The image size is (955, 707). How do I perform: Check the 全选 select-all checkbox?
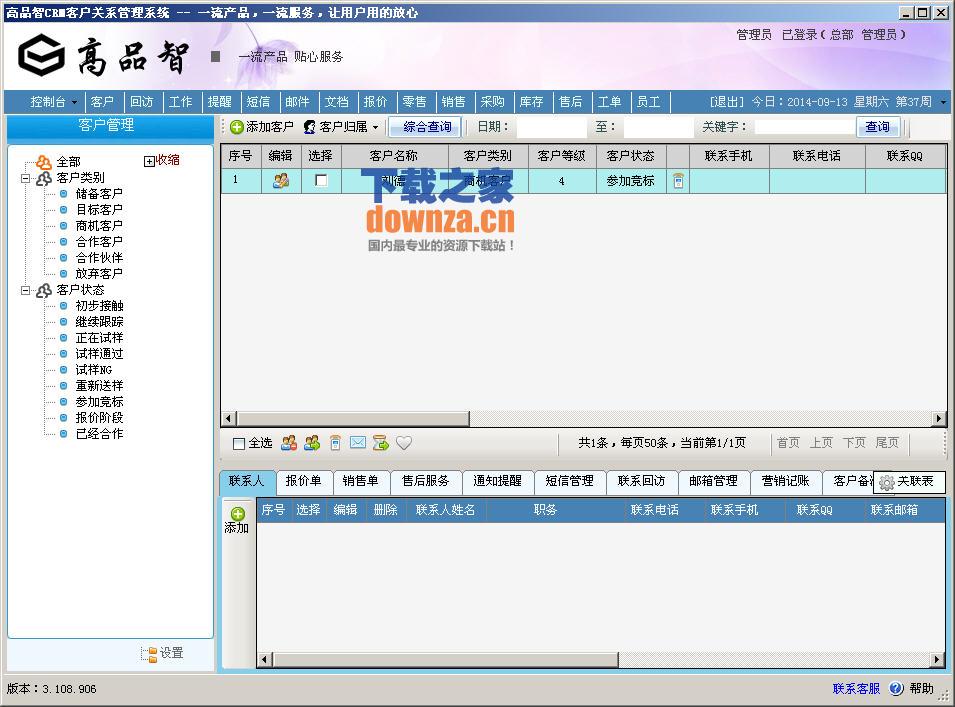point(239,443)
